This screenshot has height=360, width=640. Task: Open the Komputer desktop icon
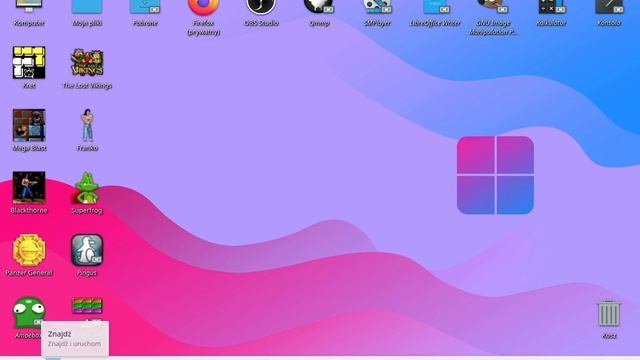coord(29,6)
